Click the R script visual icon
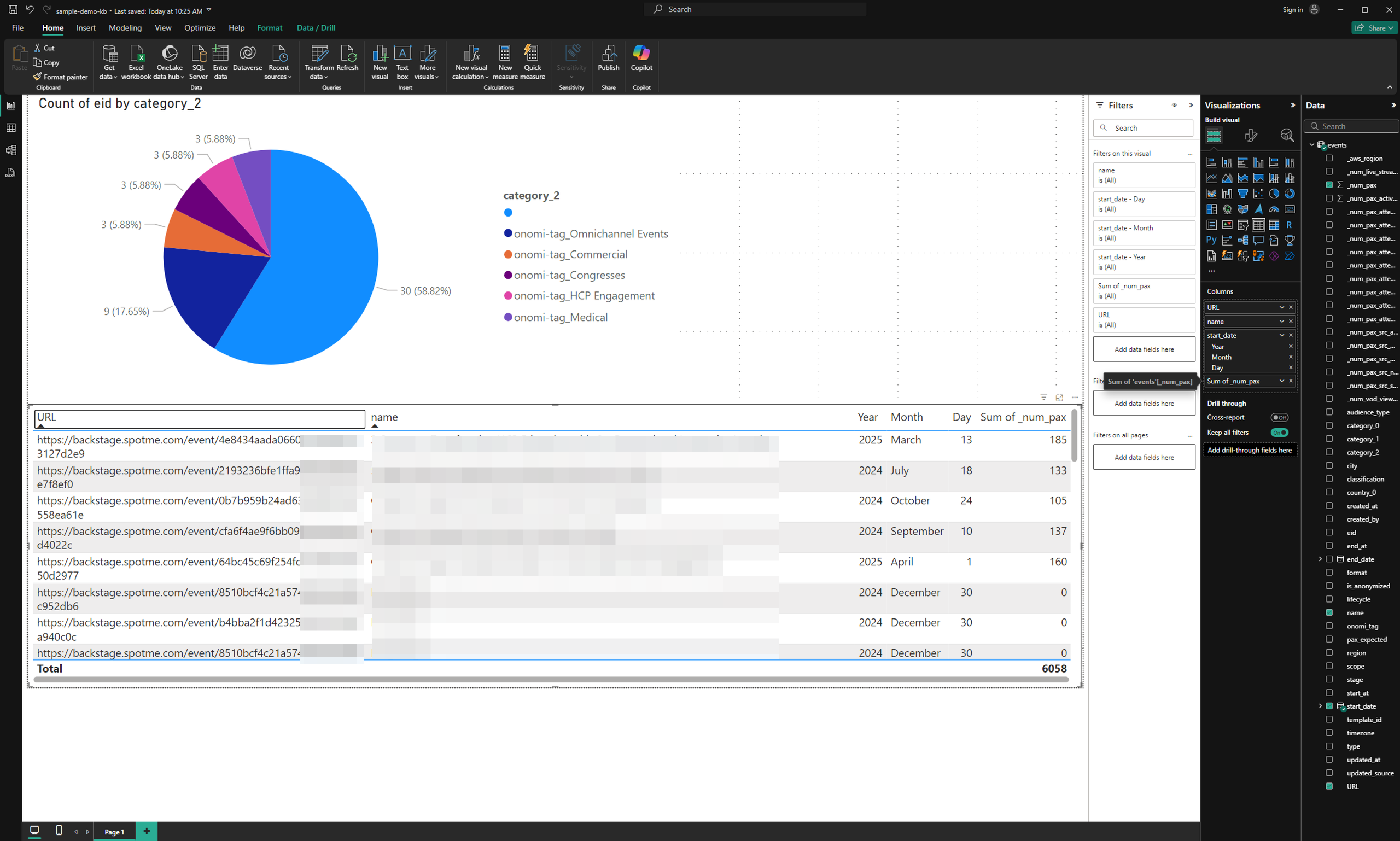Screen dimensions: 1400x841 [x=1290, y=225]
